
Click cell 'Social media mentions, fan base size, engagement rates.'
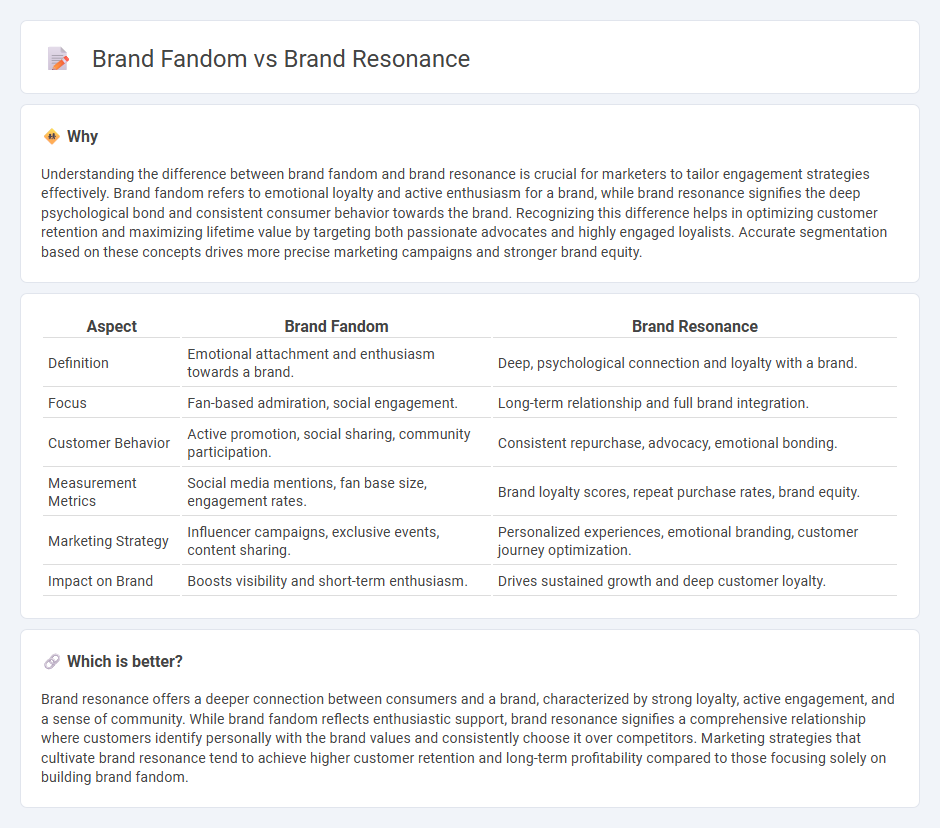pos(336,492)
